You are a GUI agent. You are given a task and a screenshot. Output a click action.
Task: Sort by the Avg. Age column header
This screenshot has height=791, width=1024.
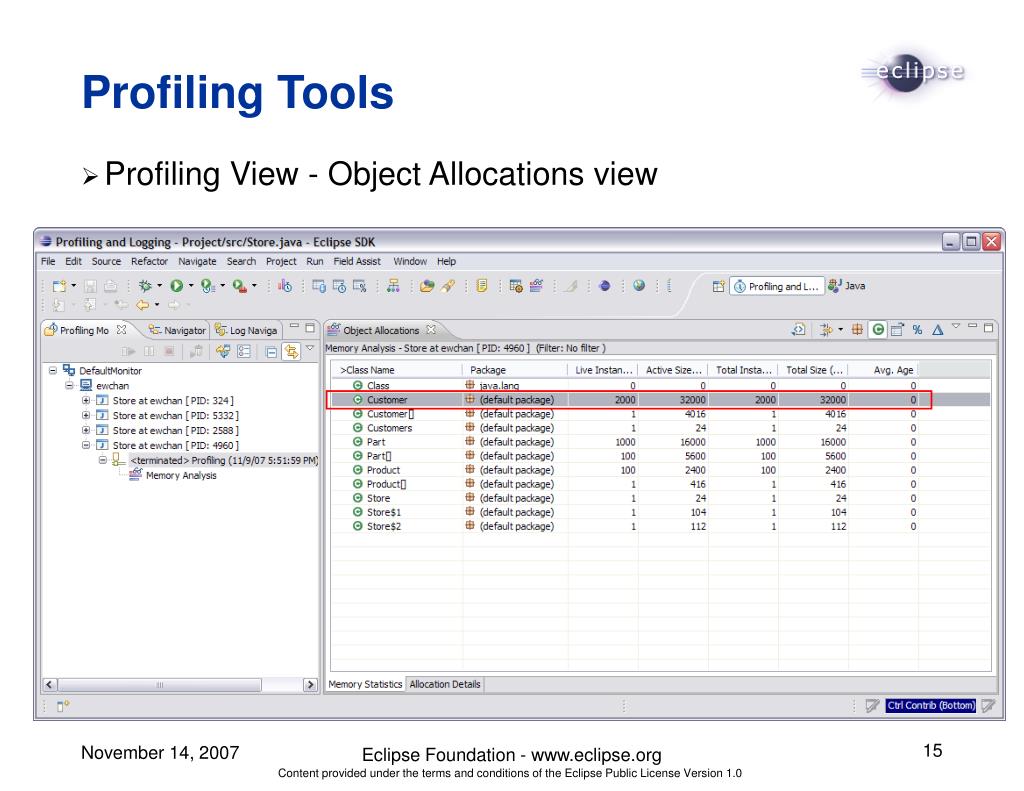(884, 370)
